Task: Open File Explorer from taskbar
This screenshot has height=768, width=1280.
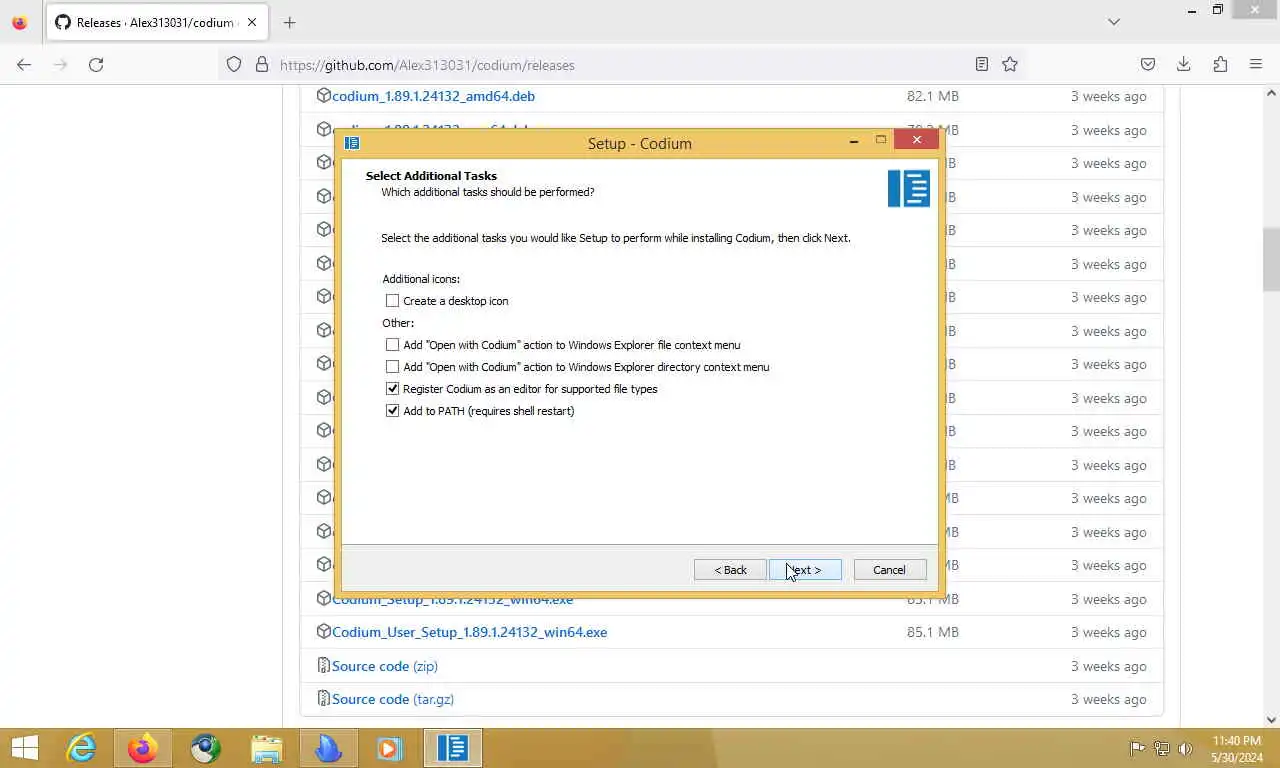Action: [x=267, y=748]
